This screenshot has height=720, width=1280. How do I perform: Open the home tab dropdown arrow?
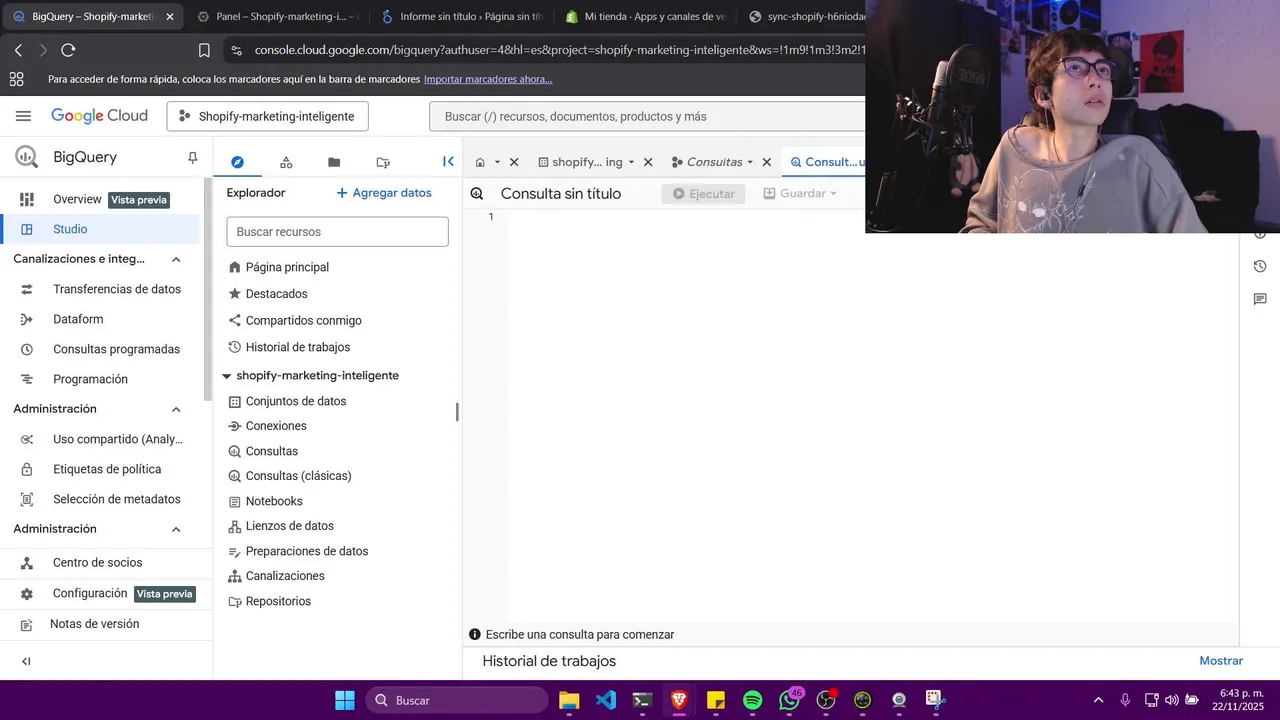click(497, 162)
